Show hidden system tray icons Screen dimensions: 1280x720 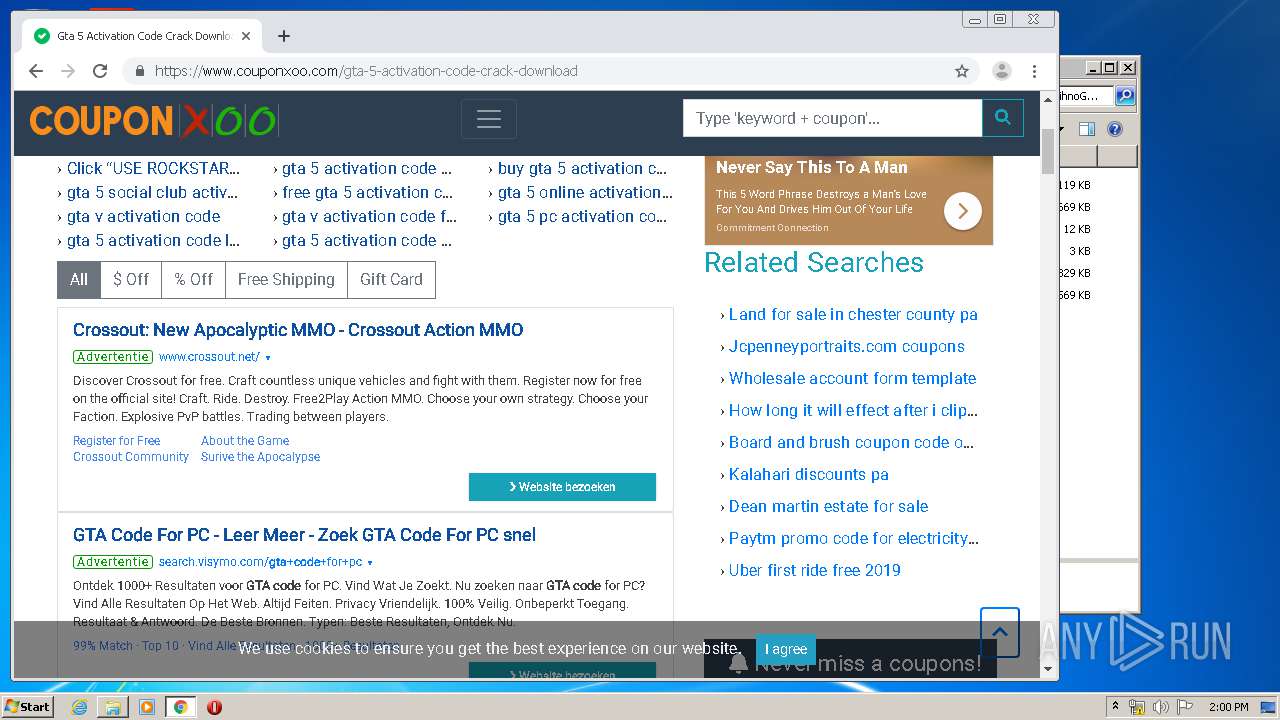pos(1115,707)
